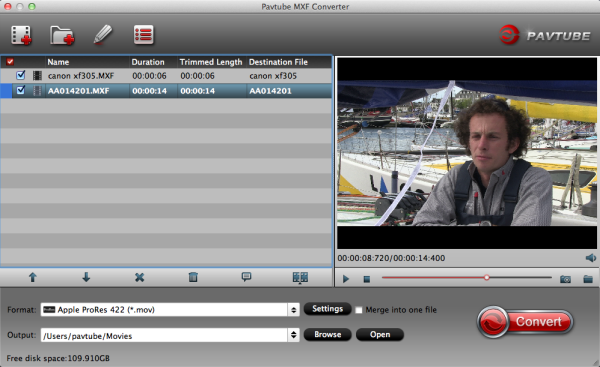
Task: Click the Add from Folder icon
Action: 62,35
